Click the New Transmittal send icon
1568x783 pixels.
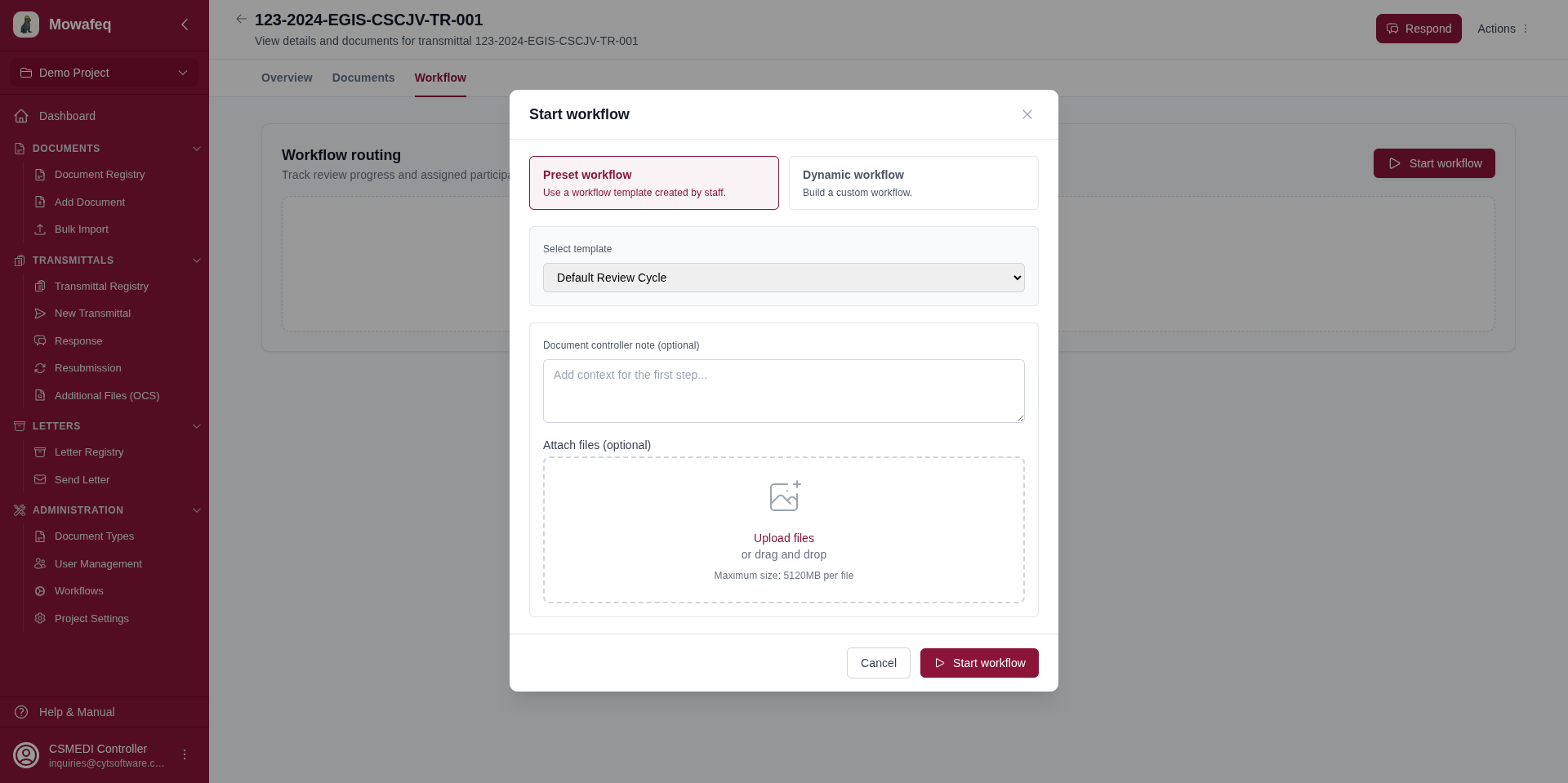[41, 314]
